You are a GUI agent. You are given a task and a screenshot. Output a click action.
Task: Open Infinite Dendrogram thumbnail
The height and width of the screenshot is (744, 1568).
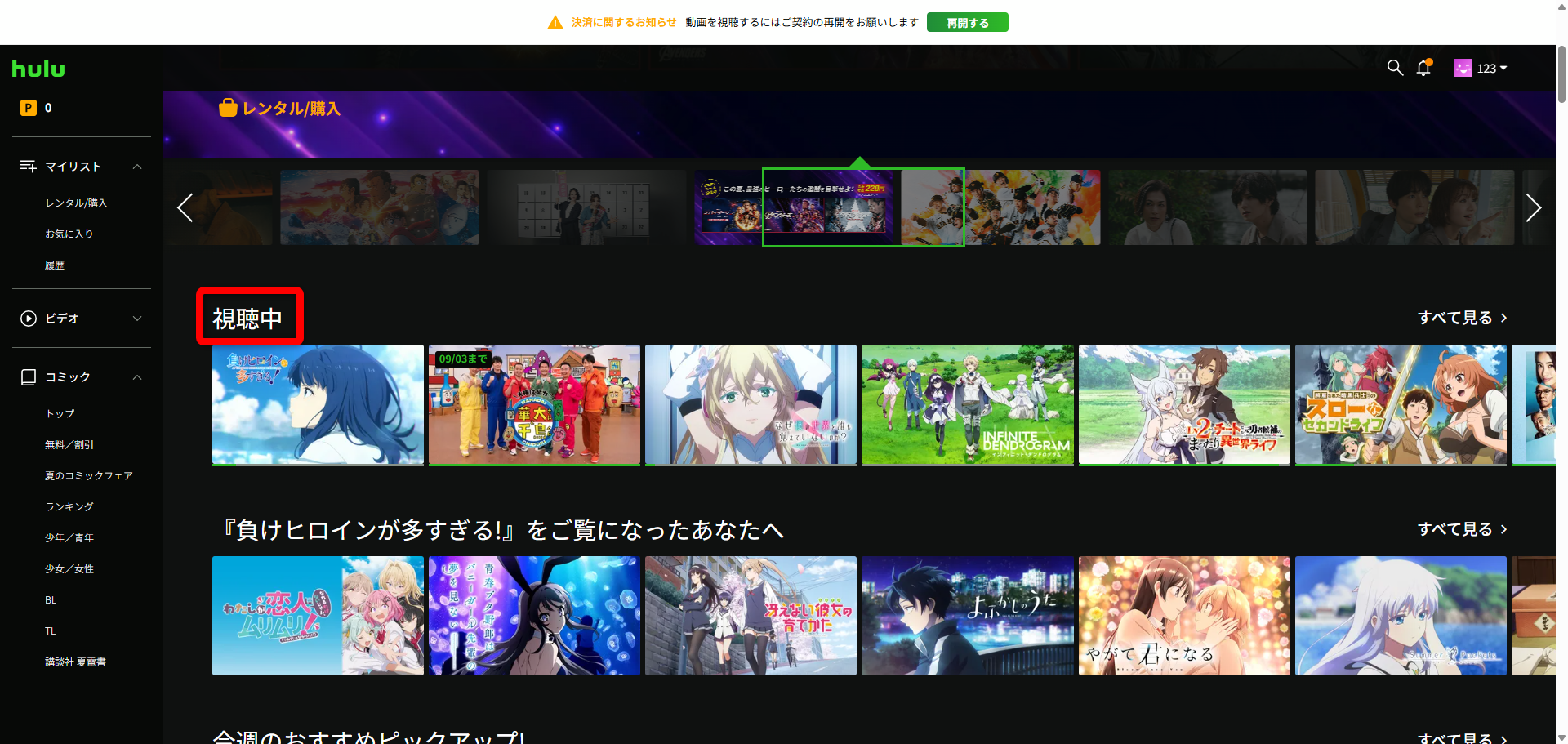[968, 404]
